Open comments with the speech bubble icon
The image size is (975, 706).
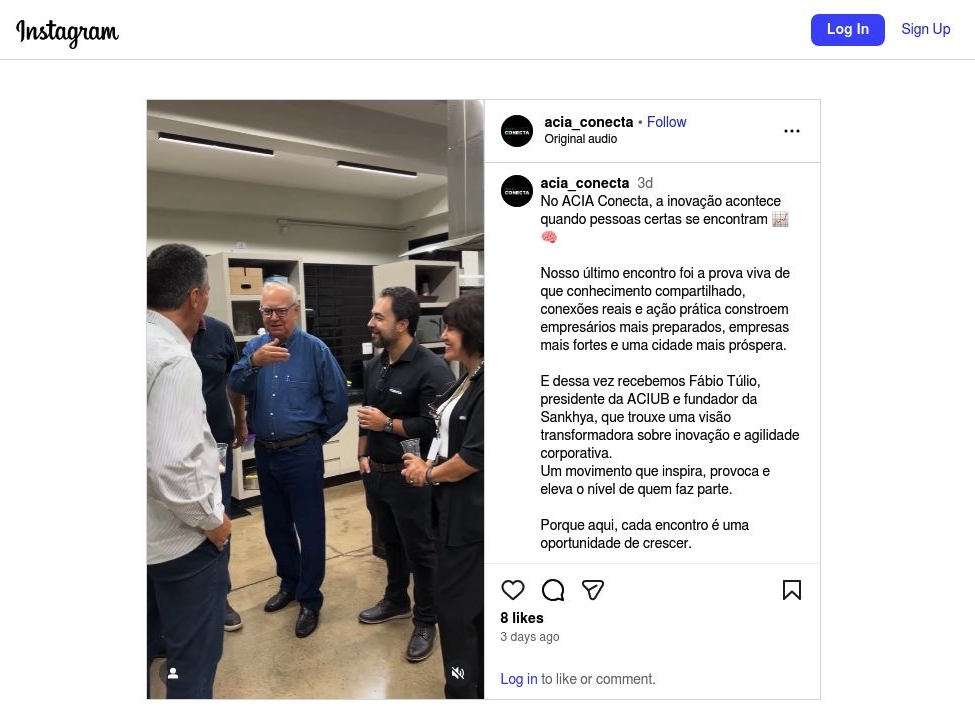pos(553,590)
